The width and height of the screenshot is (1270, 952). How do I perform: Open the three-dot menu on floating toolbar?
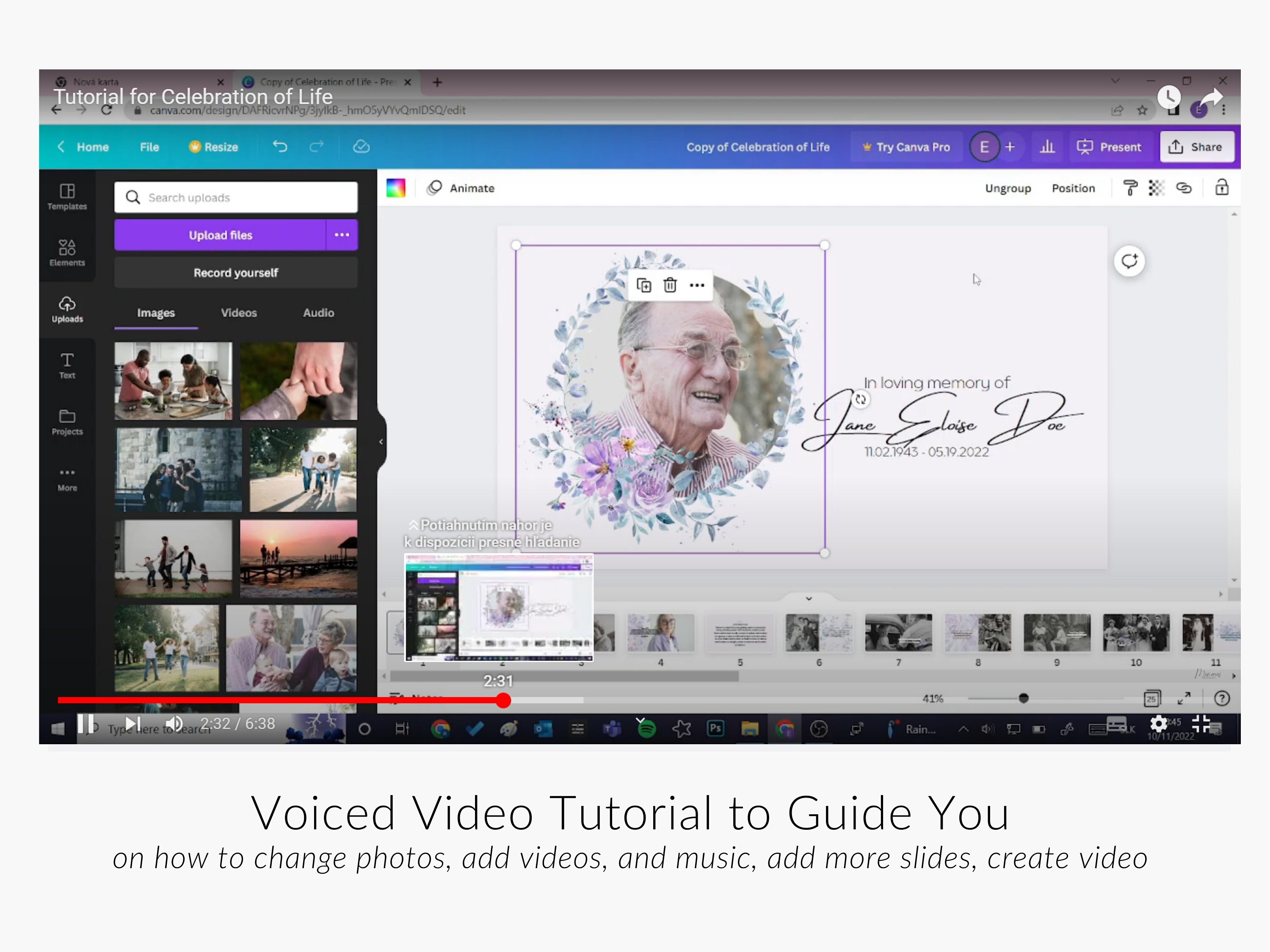coord(697,285)
